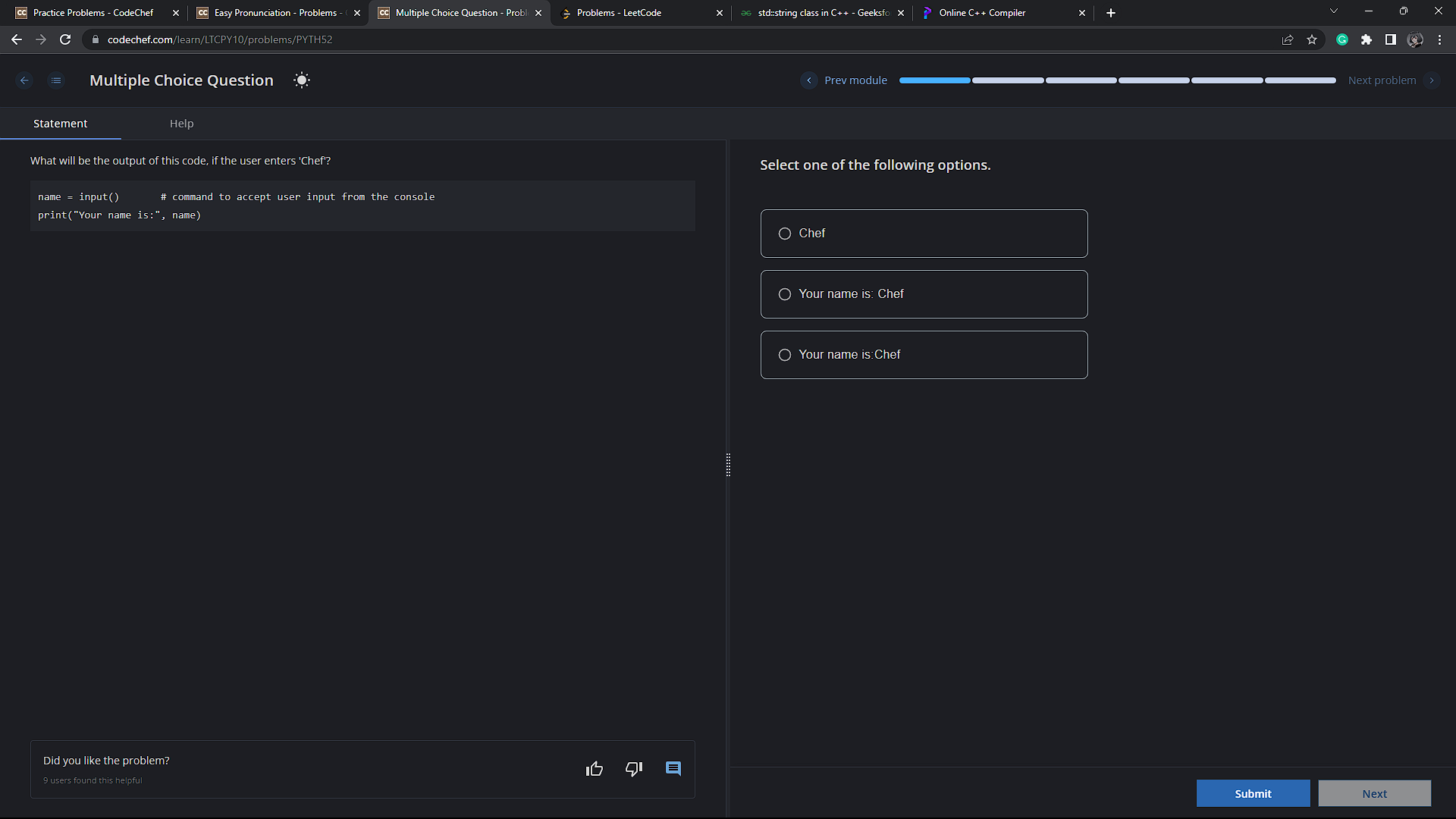This screenshot has width=1456, height=819.
Task: Switch to the Help tab
Action: (181, 124)
